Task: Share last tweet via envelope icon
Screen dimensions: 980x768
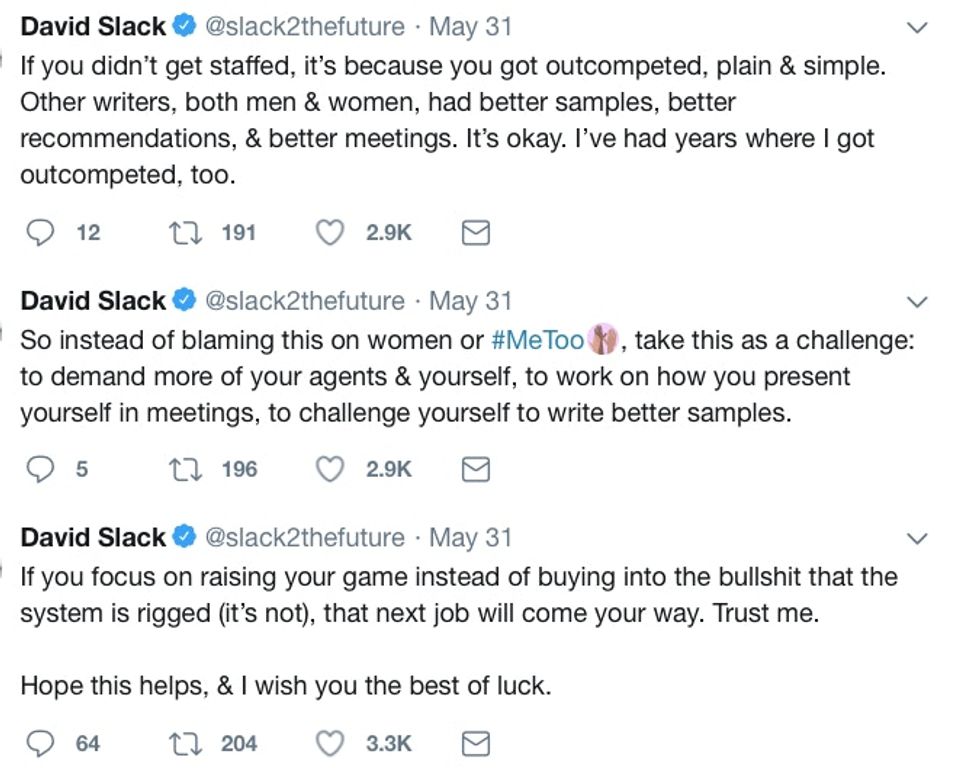Action: [476, 744]
